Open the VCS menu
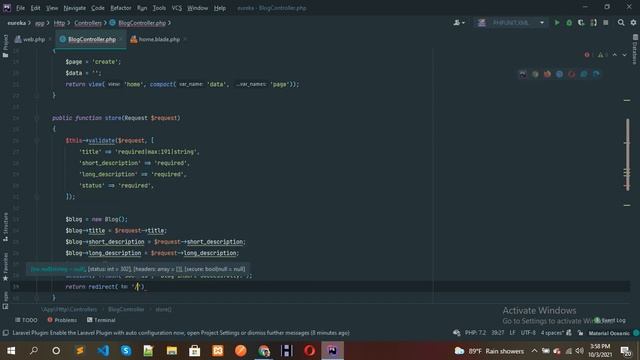 click(x=177, y=8)
